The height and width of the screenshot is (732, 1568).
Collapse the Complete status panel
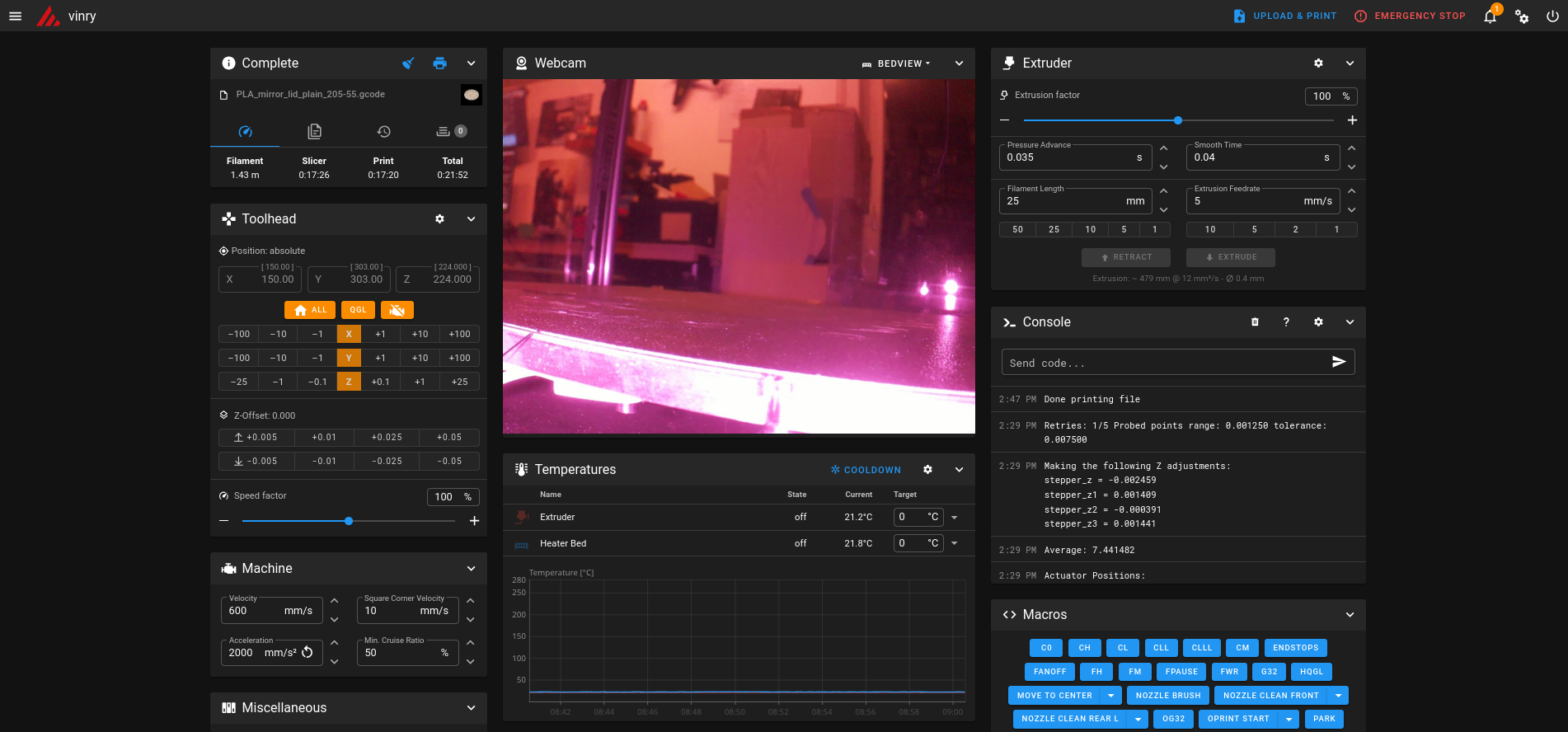[x=471, y=63]
